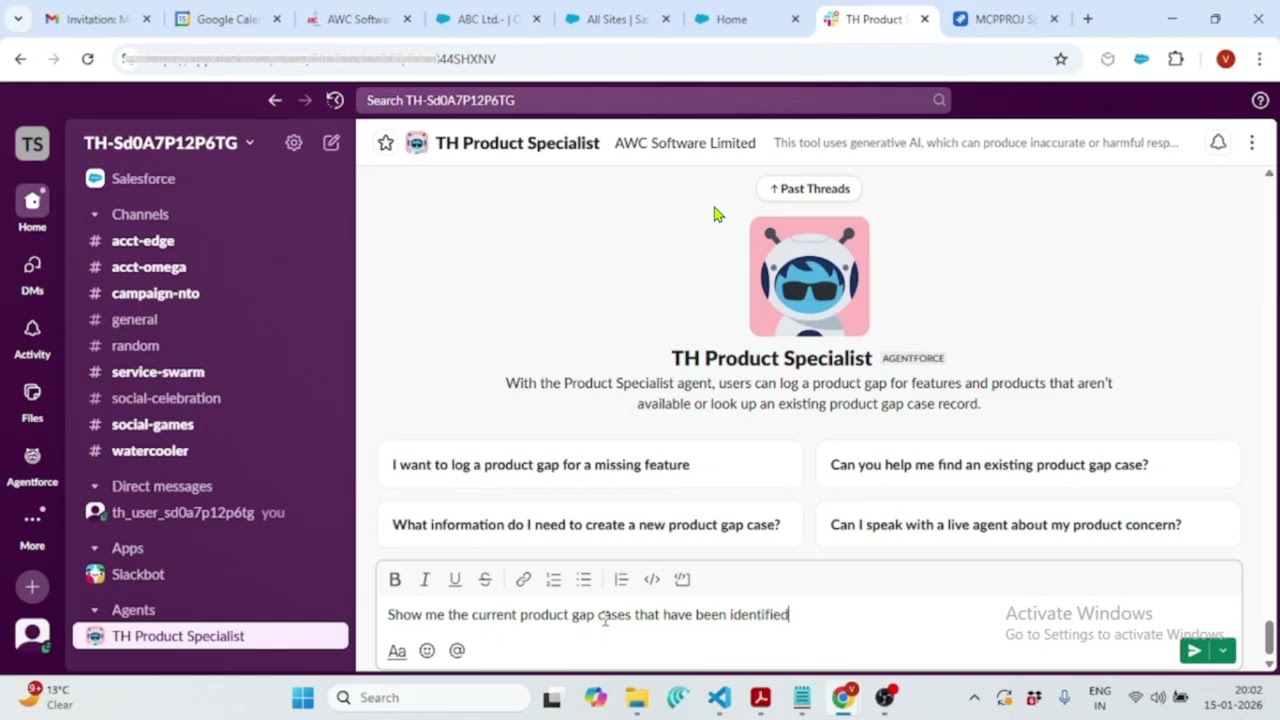Open the More options in sidebar
The width and height of the screenshot is (1280, 720).
(32, 529)
